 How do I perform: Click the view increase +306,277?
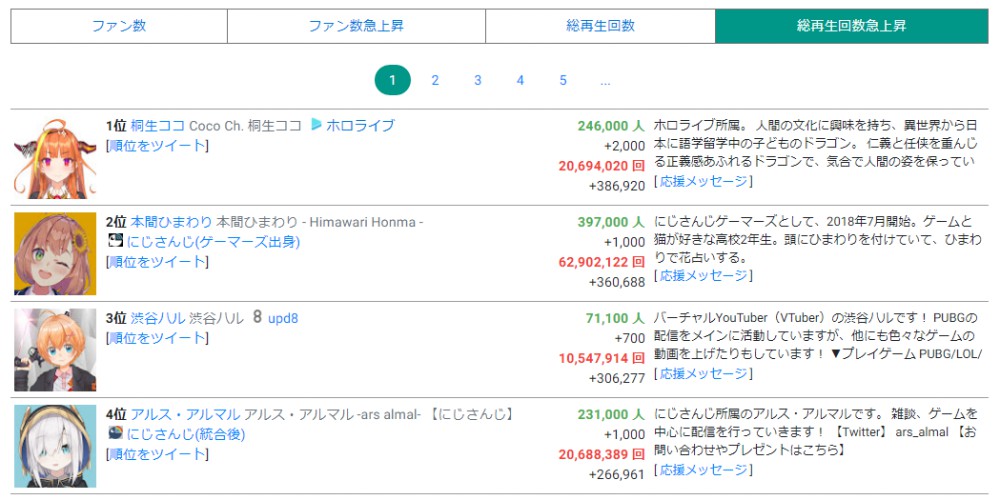pos(617,379)
